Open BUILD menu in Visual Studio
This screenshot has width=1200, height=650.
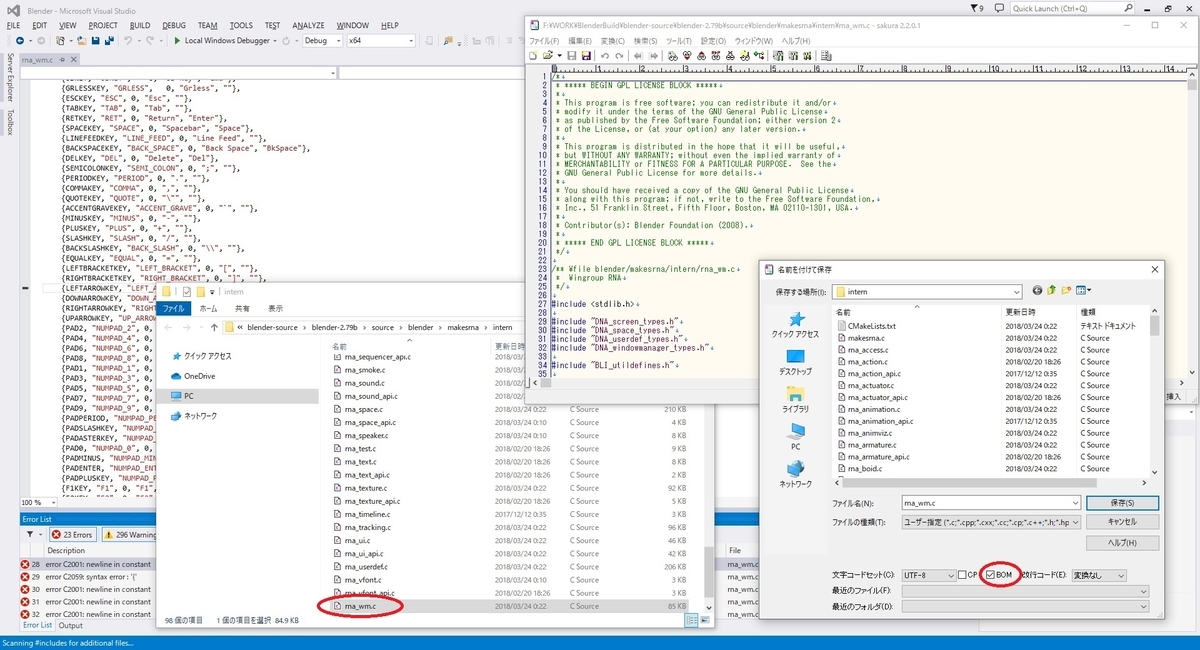pyautogui.click(x=140, y=25)
